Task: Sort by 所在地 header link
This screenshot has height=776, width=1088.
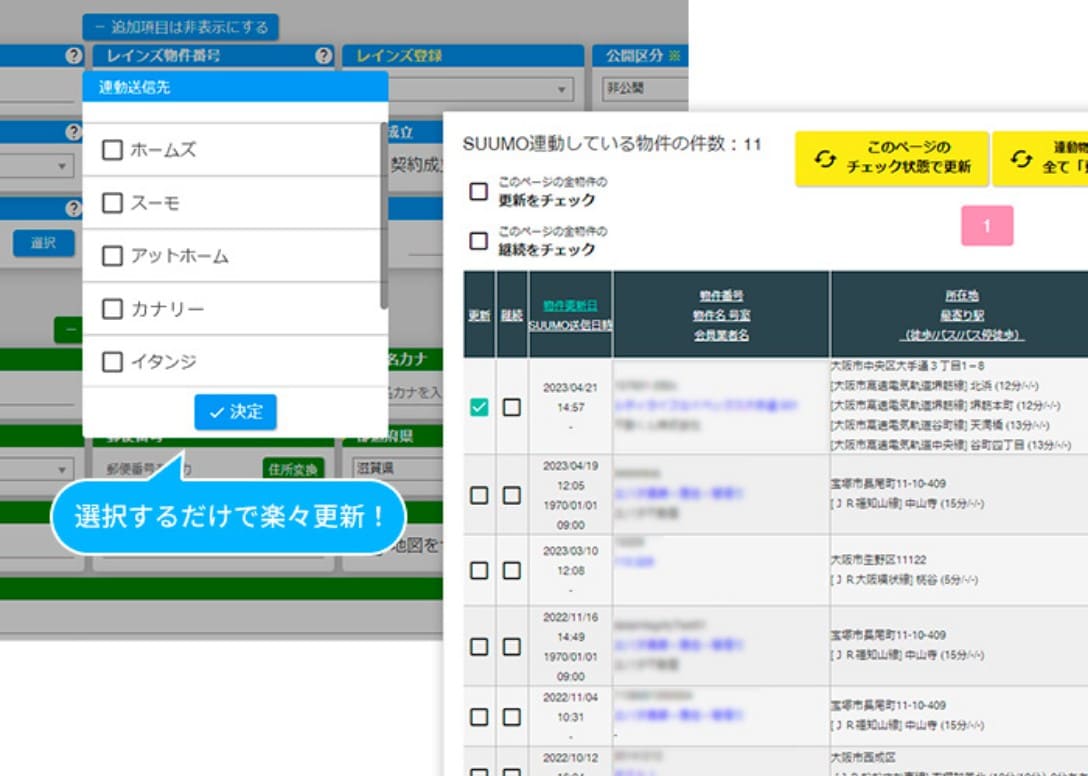Action: [x=961, y=296]
